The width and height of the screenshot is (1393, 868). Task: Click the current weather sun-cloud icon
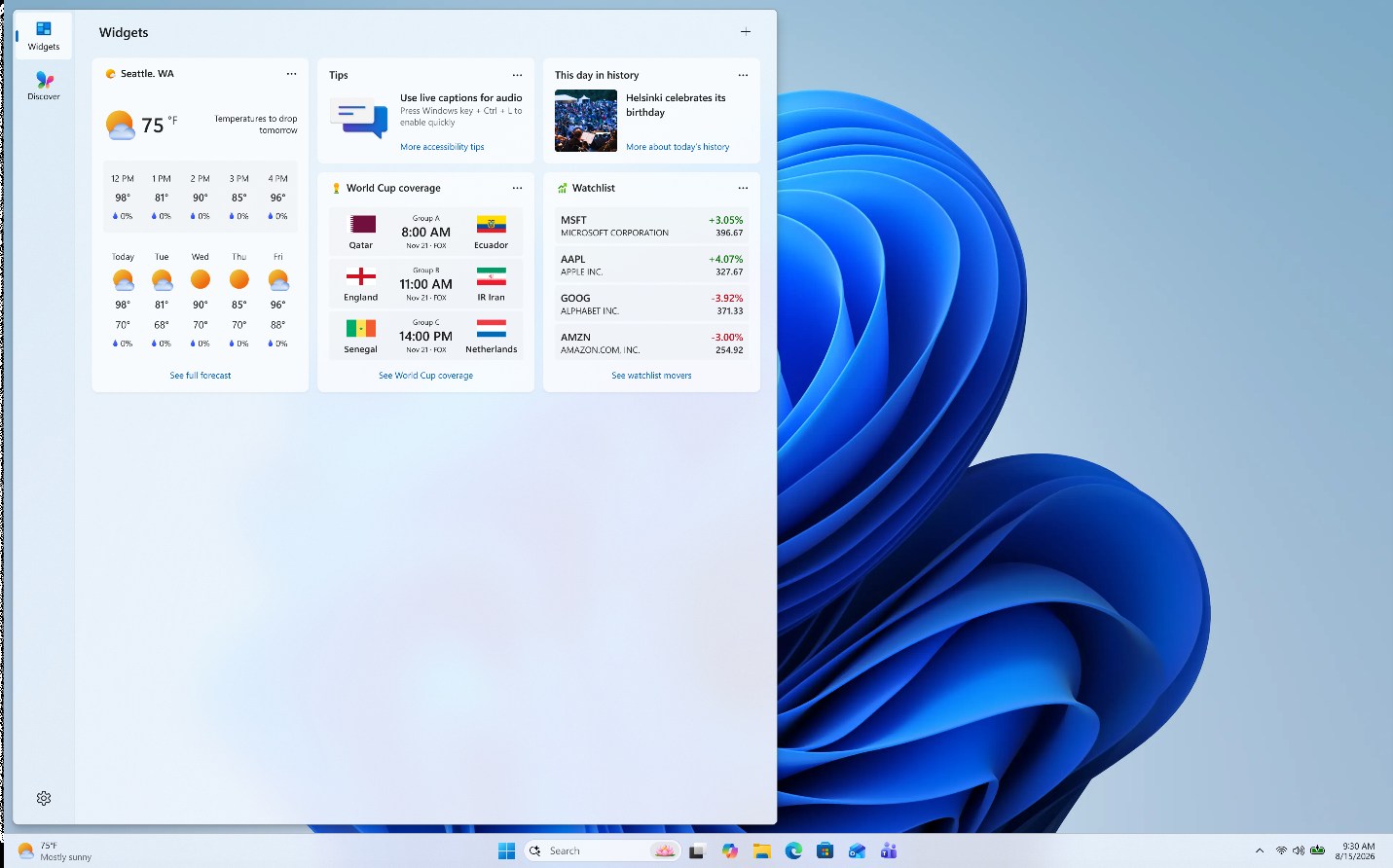[120, 125]
